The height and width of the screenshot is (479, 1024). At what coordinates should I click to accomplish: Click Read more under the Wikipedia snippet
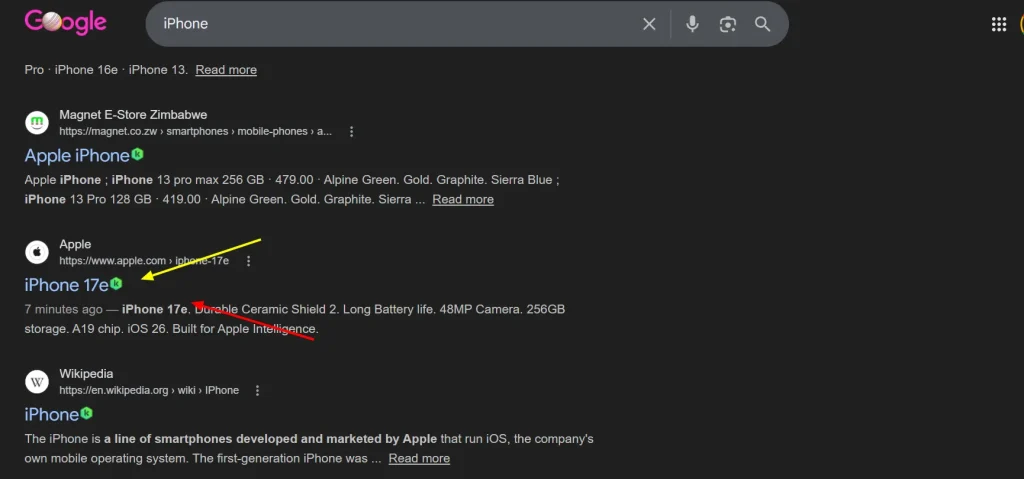coord(419,458)
